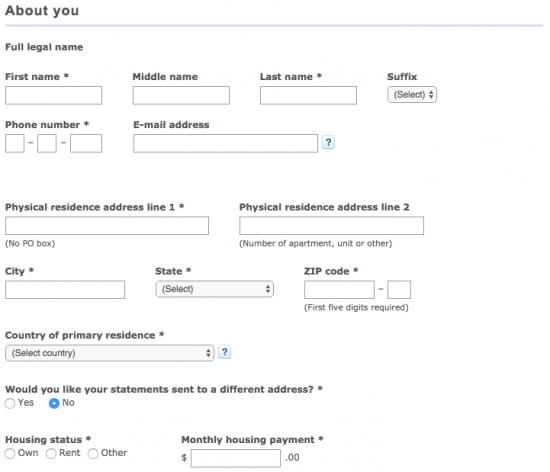Viewport: 550px width, 472px height.
Task: Choose Other housing status
Action: click(x=93, y=453)
